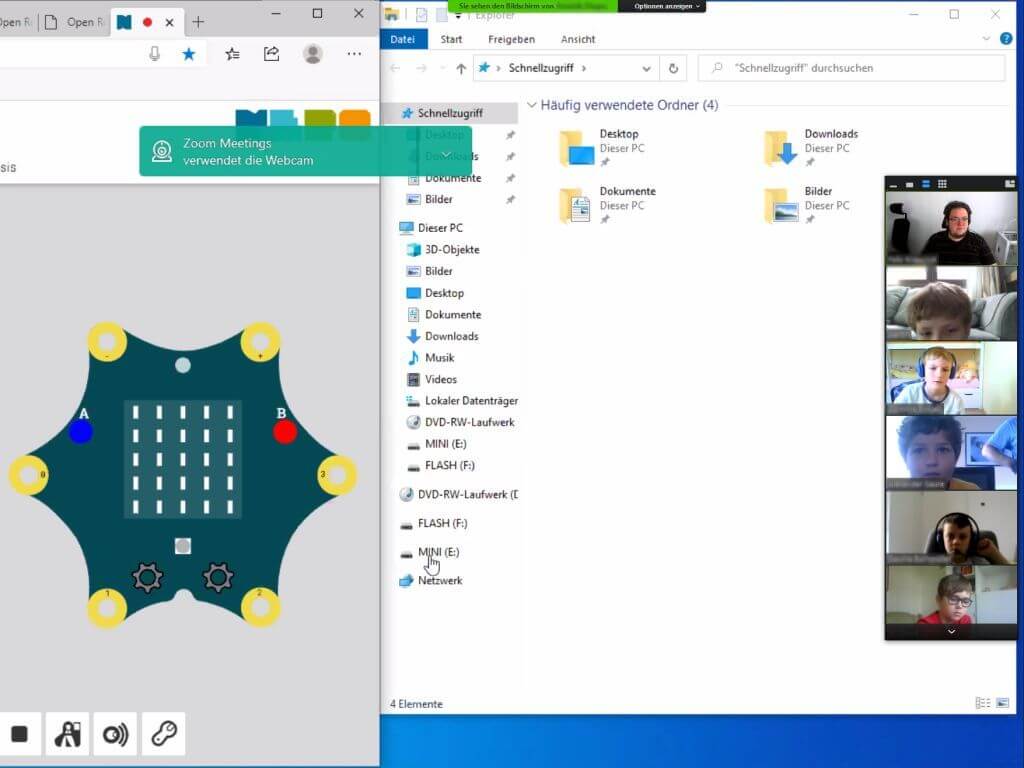Click the blue favorite star in browser
This screenshot has height=768, width=1024.
[x=189, y=54]
